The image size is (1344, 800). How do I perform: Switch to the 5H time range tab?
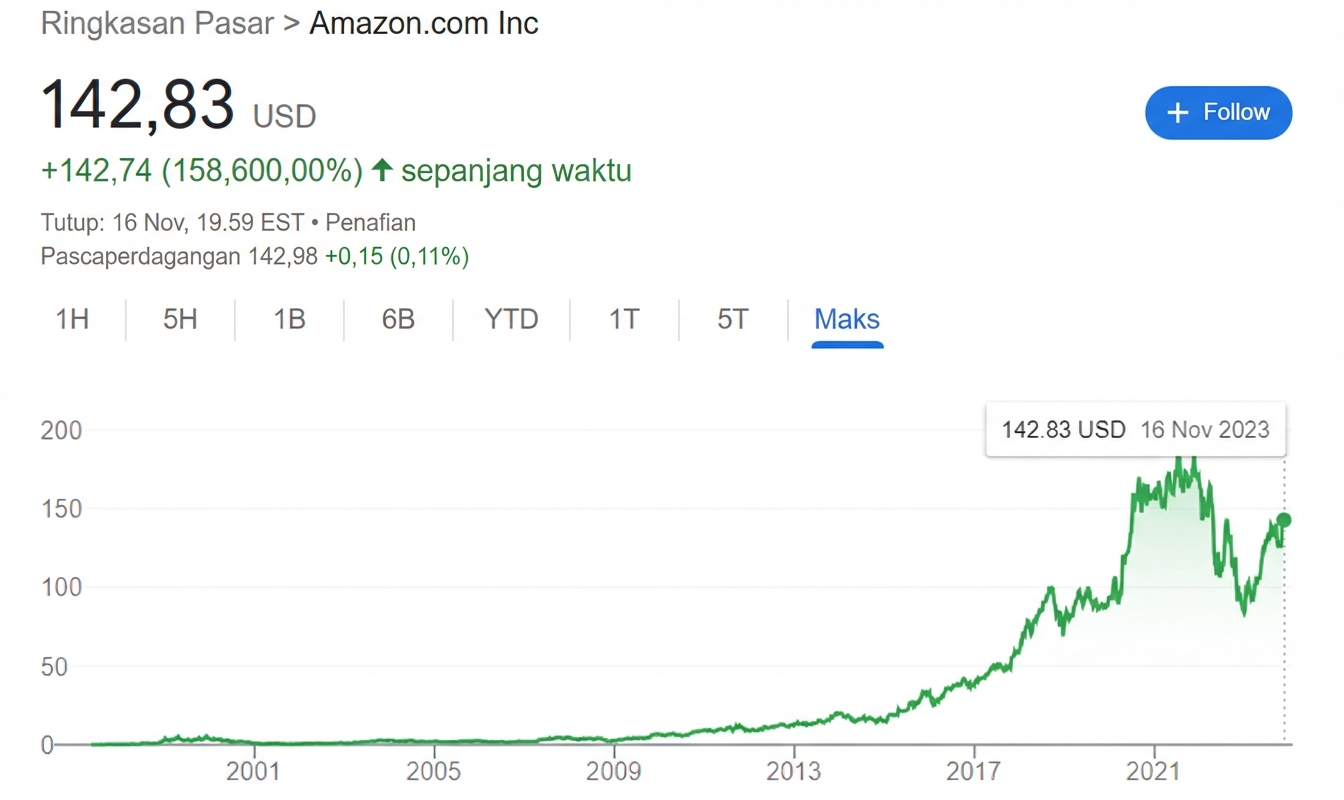coord(179,319)
